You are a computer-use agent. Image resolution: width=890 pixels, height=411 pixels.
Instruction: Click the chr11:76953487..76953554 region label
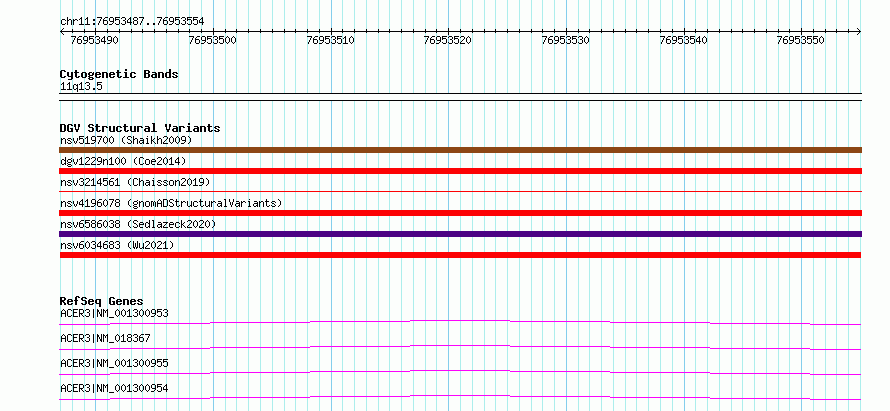[132, 22]
